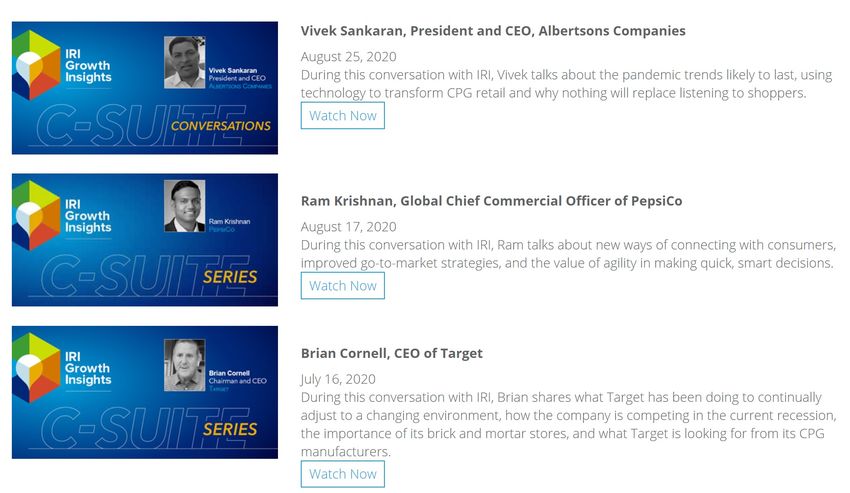Click the SERIES label on Ram Krishnan banner

(x=230, y=277)
